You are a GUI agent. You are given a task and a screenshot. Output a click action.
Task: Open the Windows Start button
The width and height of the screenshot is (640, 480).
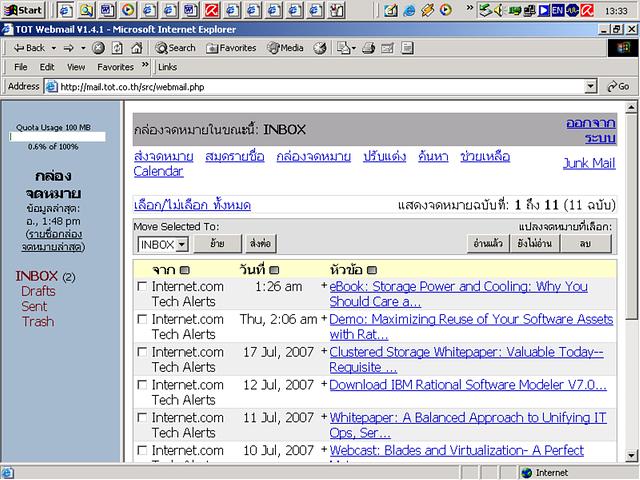(x=22, y=10)
